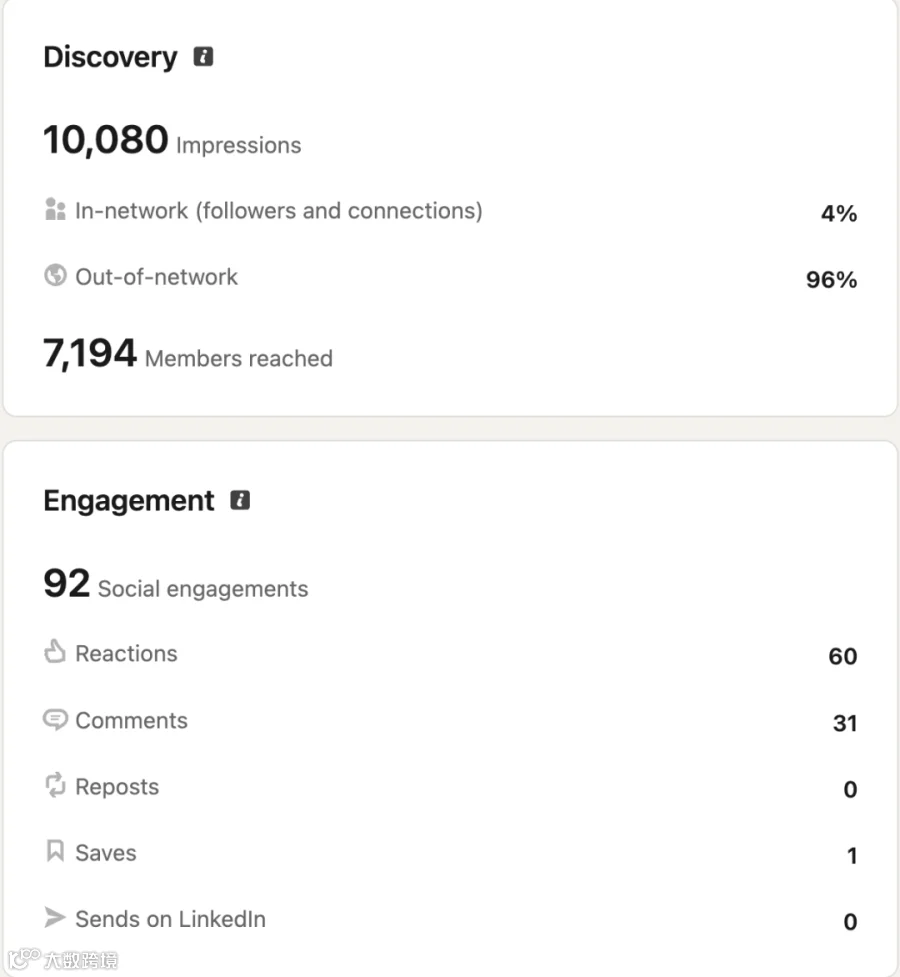
Task: Click the Comments speech bubble icon
Action: [55, 720]
